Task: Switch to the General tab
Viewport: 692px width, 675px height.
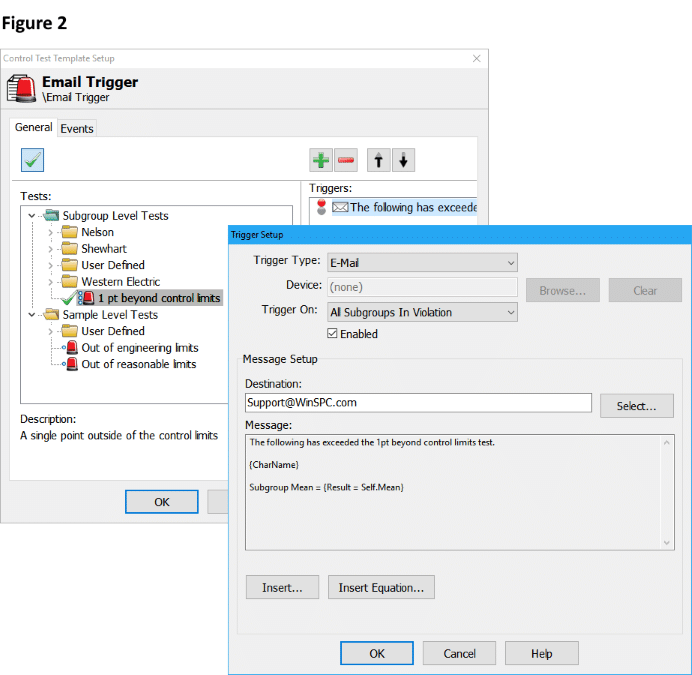Action: tap(33, 128)
